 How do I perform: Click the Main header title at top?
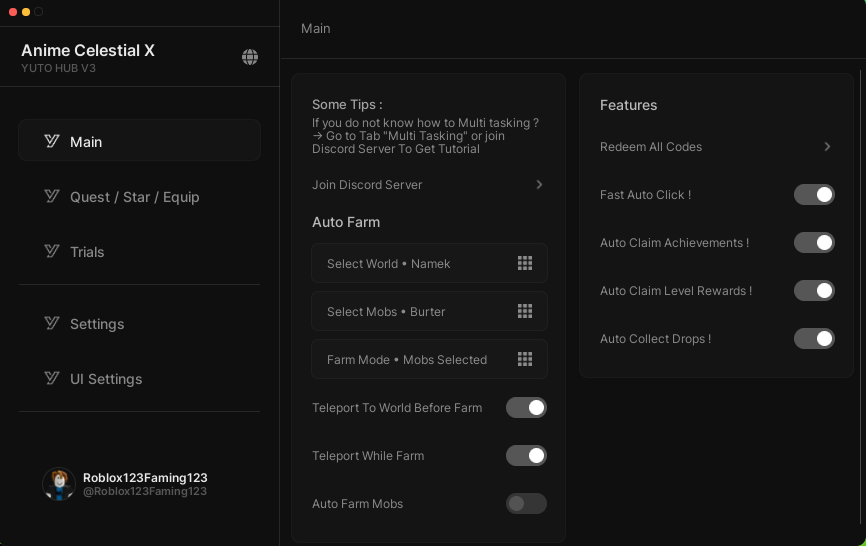click(x=315, y=28)
